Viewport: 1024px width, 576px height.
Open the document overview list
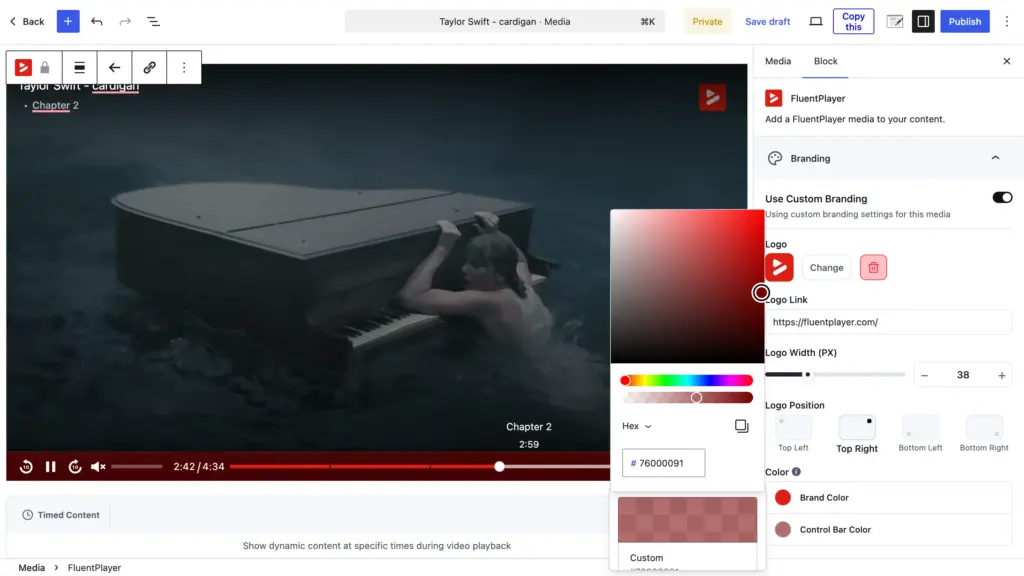[x=153, y=22]
